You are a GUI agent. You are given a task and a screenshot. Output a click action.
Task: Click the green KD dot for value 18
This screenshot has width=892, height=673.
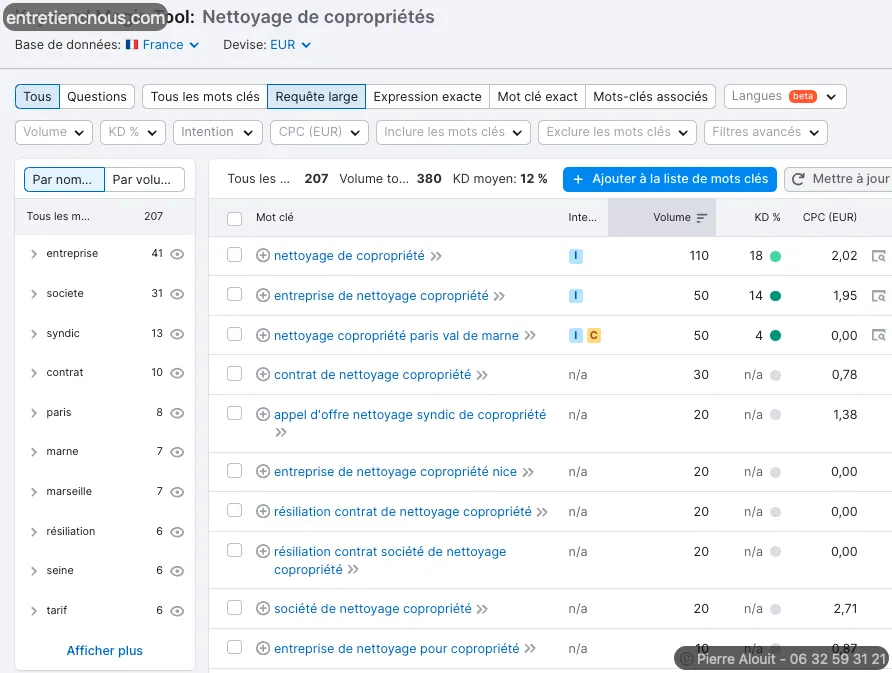click(x=775, y=256)
